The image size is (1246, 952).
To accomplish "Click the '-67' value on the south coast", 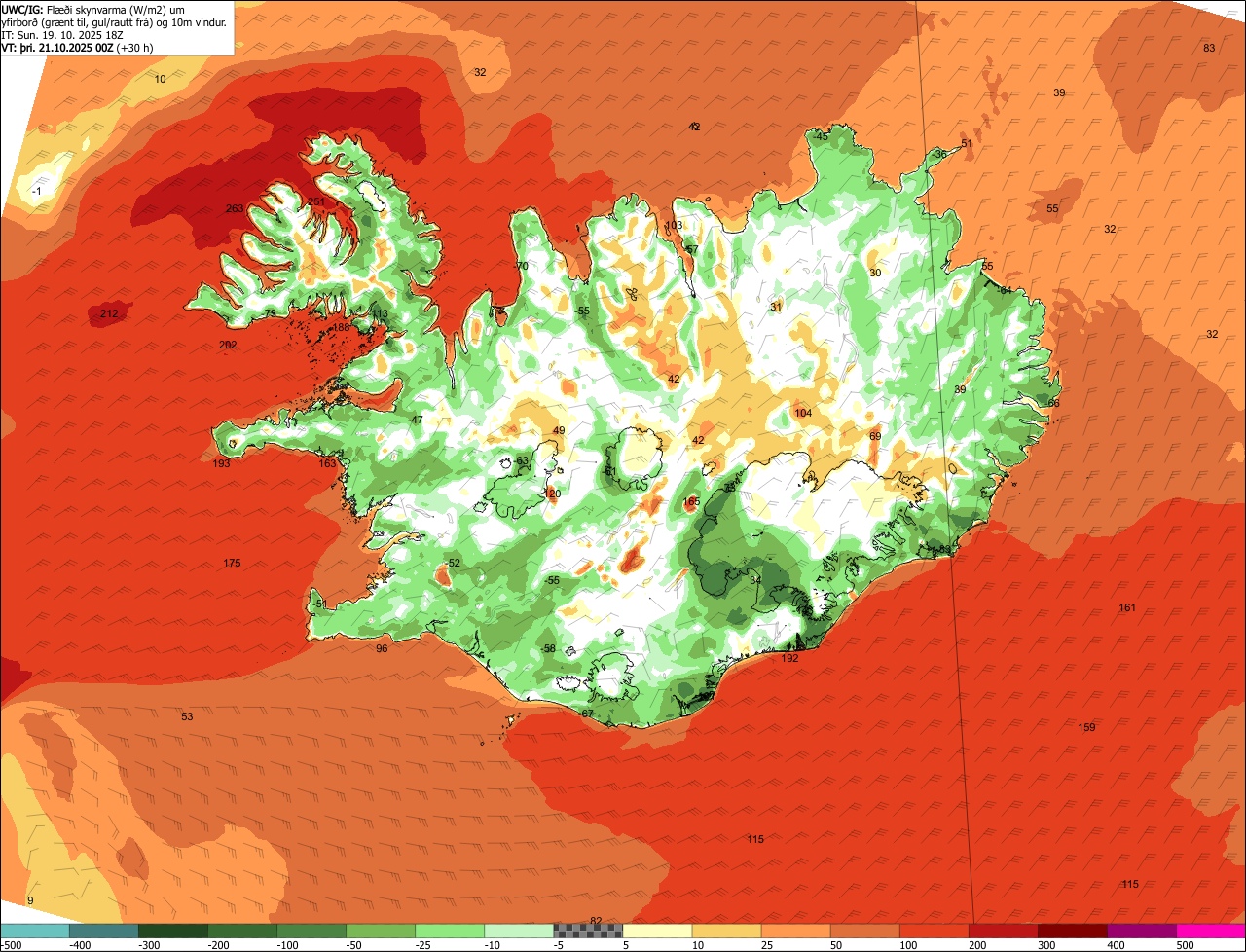I will point(586,714).
